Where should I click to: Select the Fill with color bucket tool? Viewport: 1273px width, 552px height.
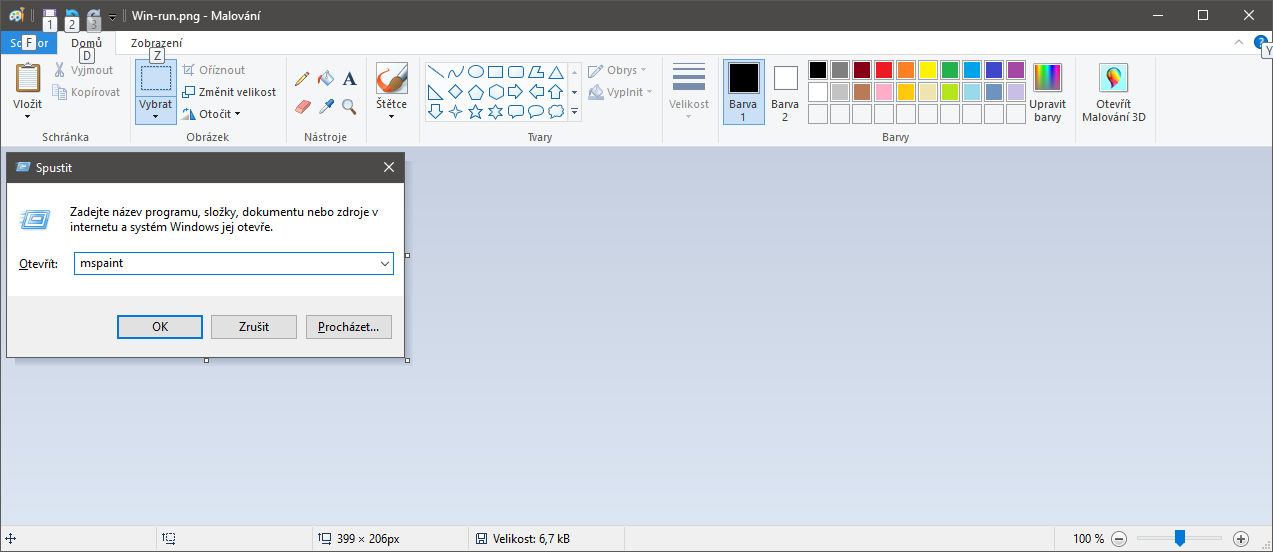click(326, 78)
